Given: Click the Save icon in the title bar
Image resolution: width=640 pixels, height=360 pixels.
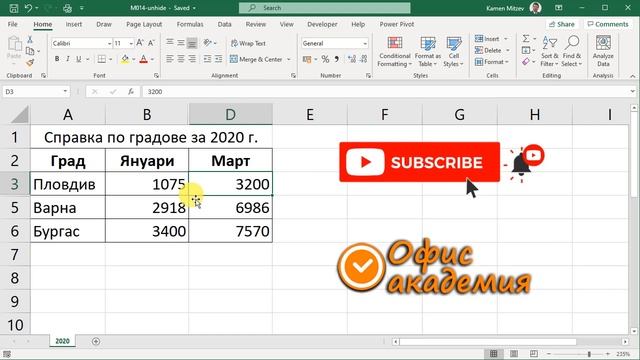Looking at the screenshot, I should 13,8.
